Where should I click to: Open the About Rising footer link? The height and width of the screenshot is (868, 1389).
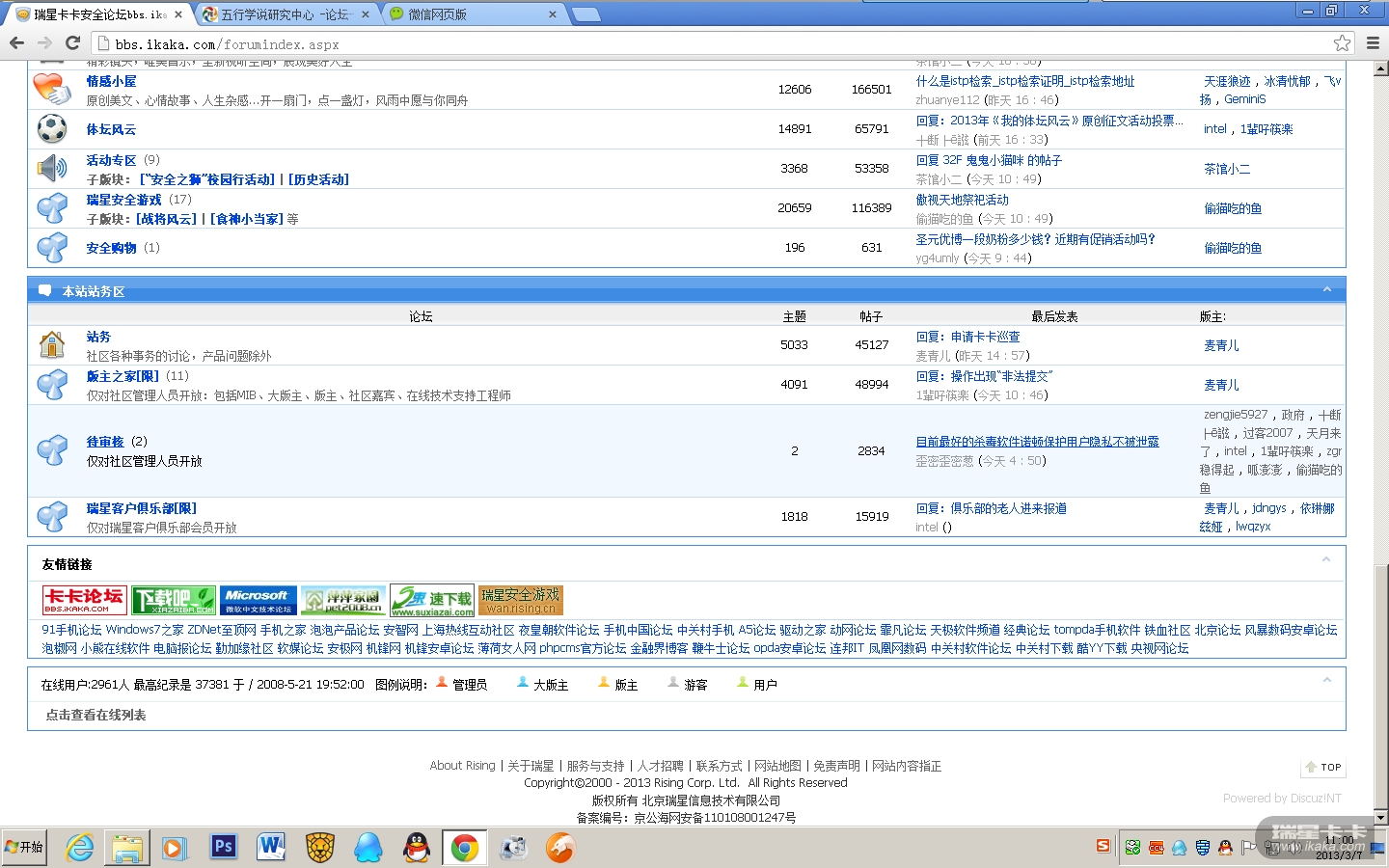pyautogui.click(x=462, y=766)
